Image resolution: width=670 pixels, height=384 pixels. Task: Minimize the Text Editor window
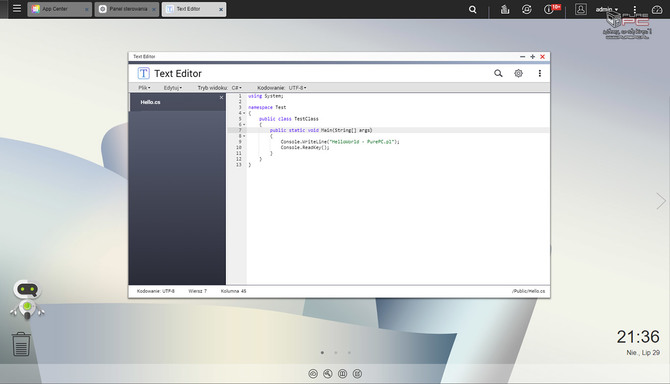click(x=522, y=56)
